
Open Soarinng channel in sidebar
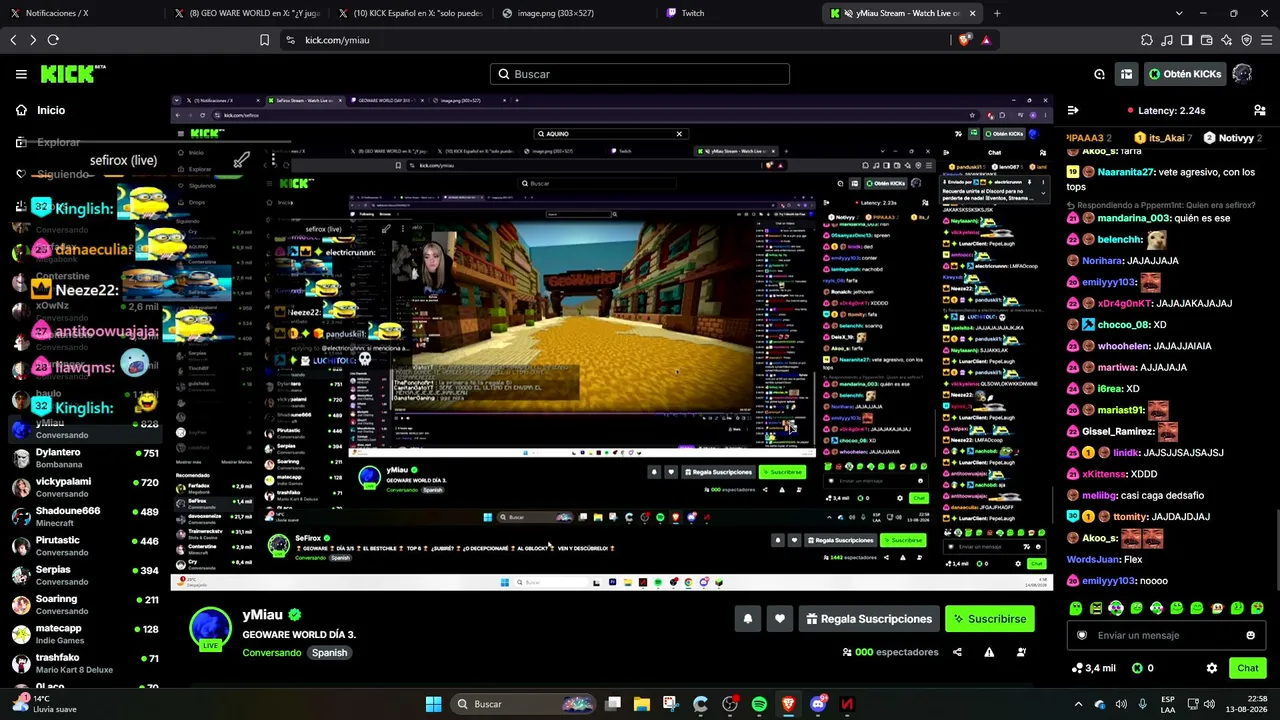86,604
